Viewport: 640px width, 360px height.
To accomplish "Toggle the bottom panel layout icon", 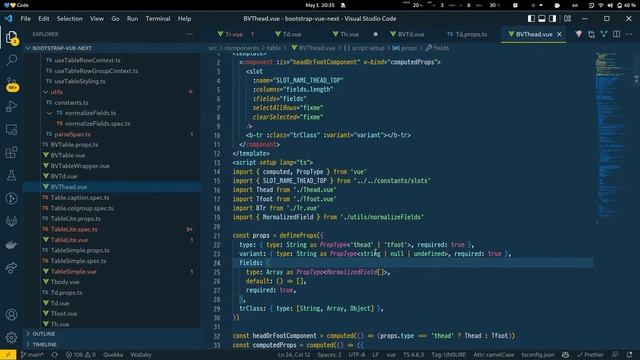I will click(x=542, y=19).
